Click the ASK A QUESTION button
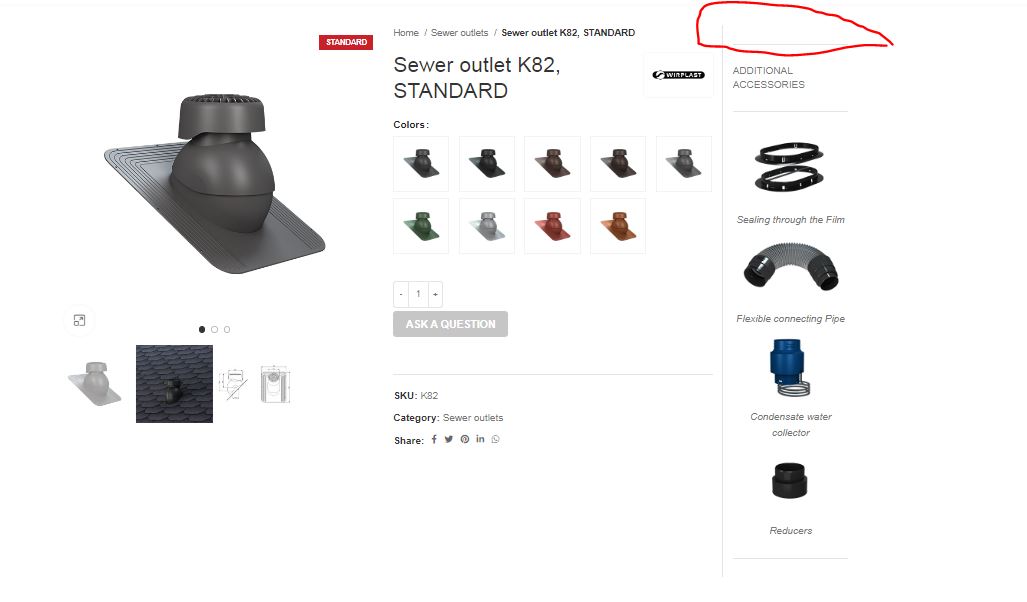This screenshot has height=602, width=1027. point(450,324)
